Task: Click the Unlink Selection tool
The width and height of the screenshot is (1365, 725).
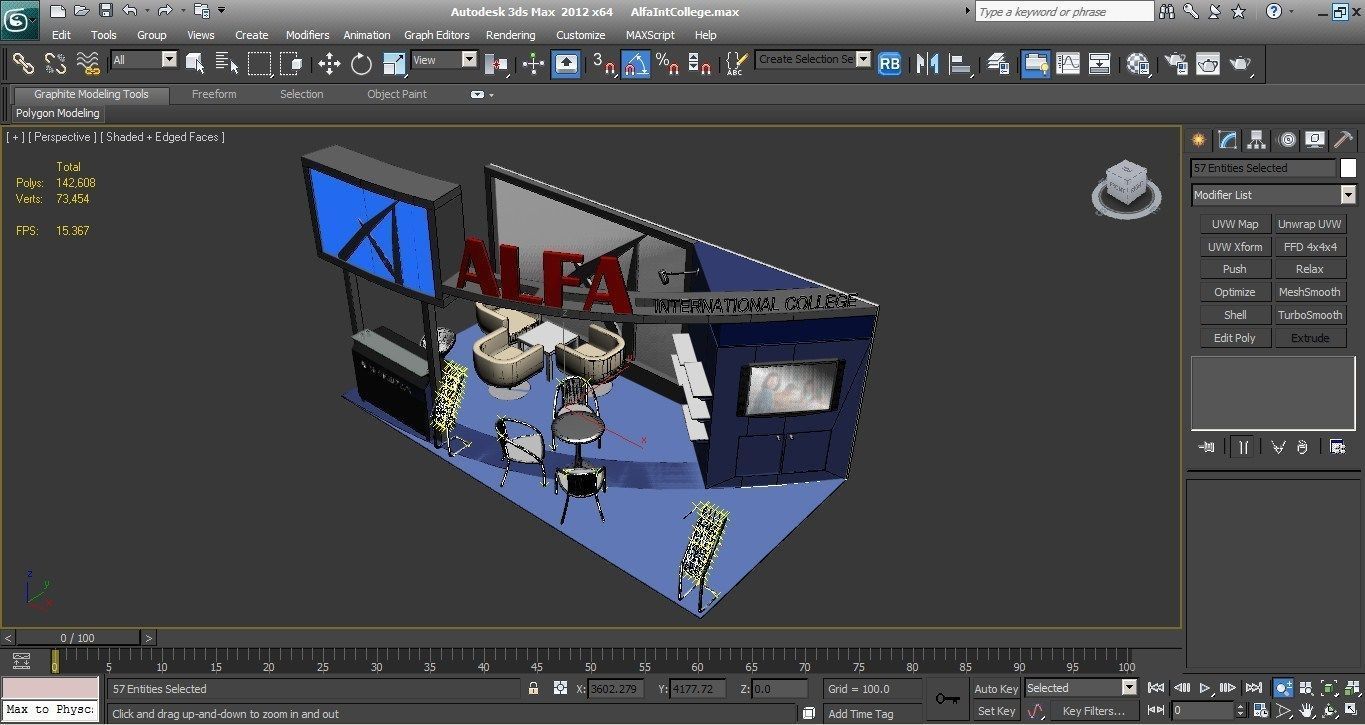Action: pyautogui.click(x=55, y=64)
